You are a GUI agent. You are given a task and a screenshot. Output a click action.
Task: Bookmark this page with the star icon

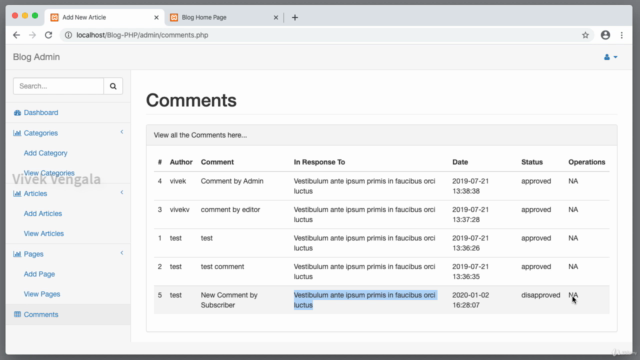pyautogui.click(x=585, y=35)
